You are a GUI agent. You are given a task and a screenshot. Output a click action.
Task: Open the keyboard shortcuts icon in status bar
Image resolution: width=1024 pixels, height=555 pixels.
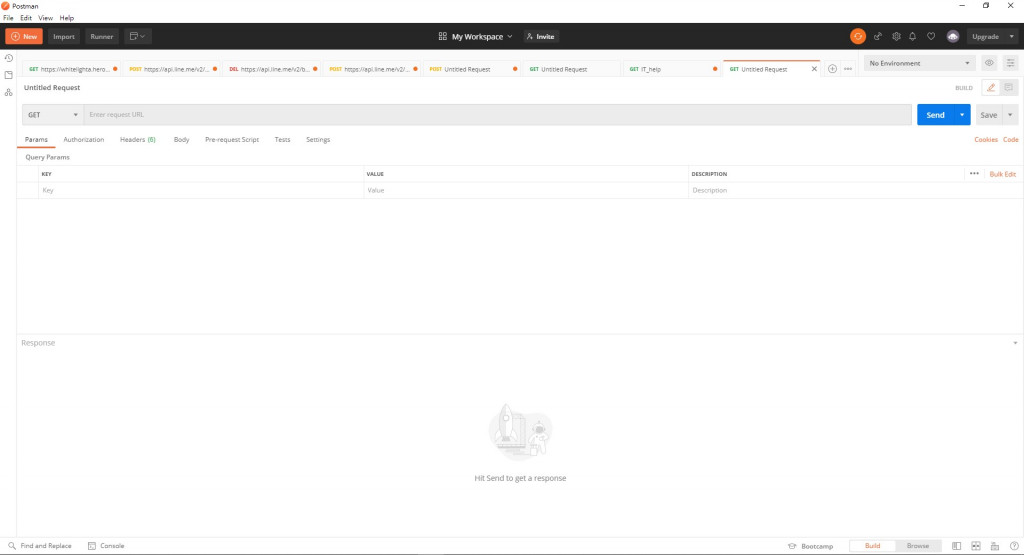(995, 546)
